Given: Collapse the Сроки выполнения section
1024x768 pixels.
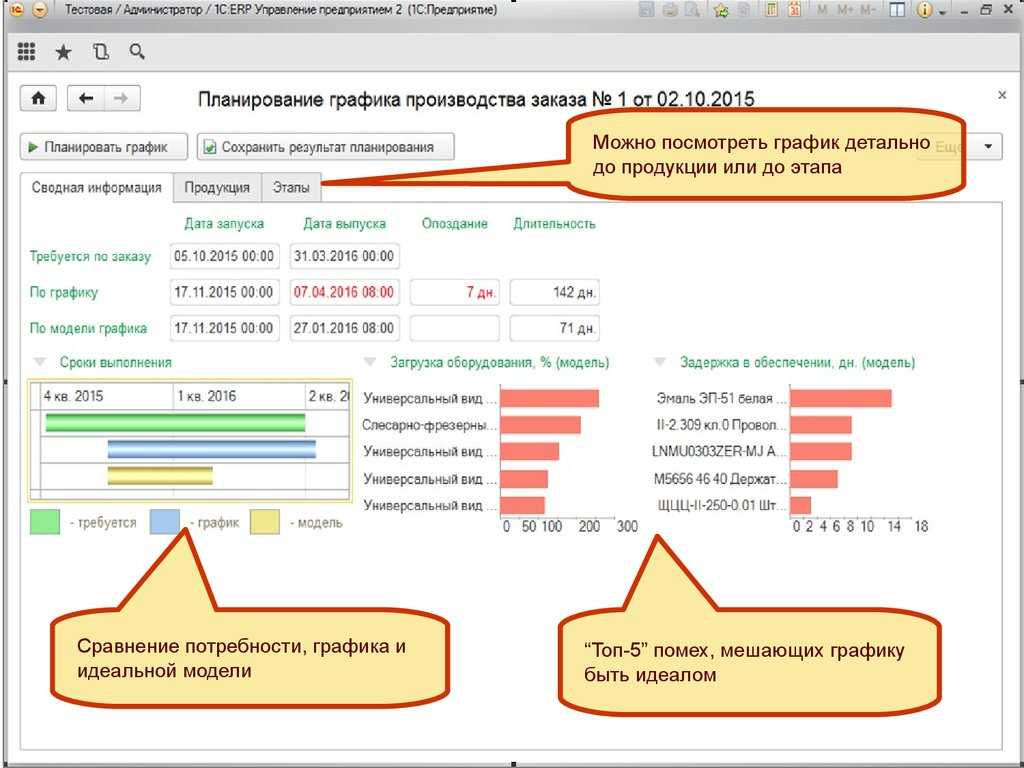Looking at the screenshot, I should (x=40, y=362).
